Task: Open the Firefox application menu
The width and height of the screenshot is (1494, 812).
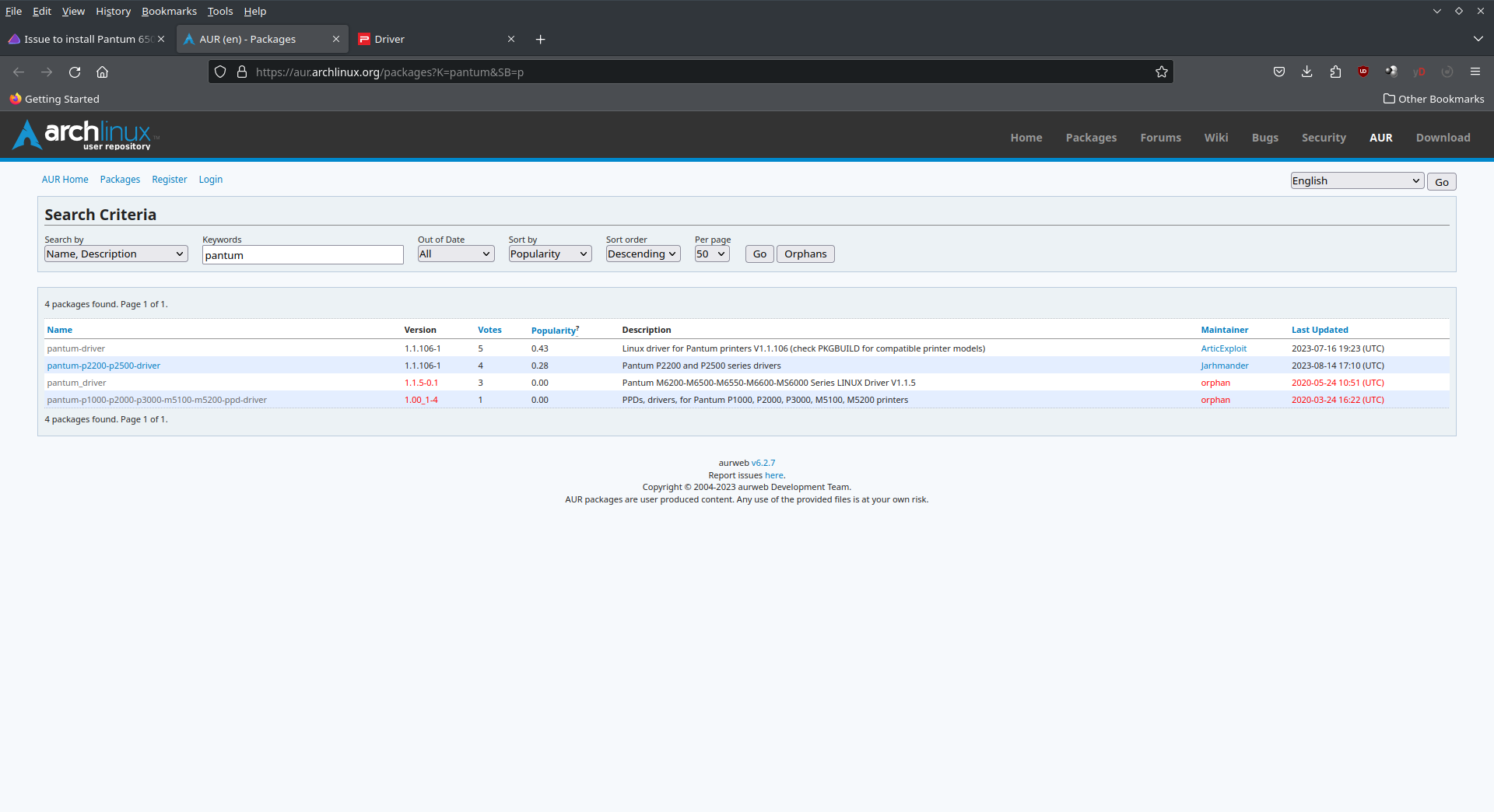Action: point(1475,72)
